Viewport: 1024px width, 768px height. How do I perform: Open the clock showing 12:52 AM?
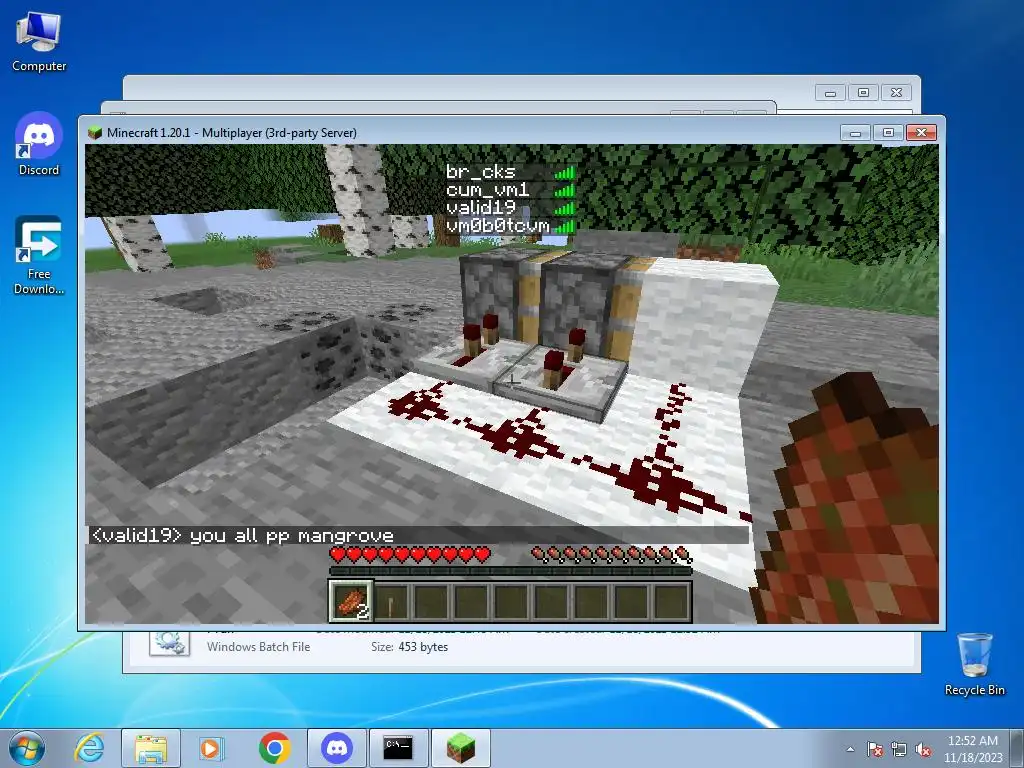coord(972,741)
